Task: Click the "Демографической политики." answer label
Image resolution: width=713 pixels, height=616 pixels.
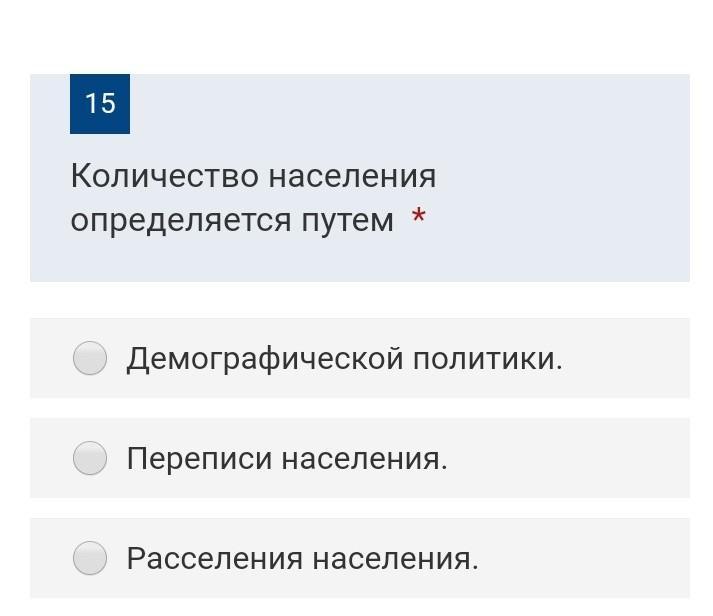Action: click(x=344, y=358)
